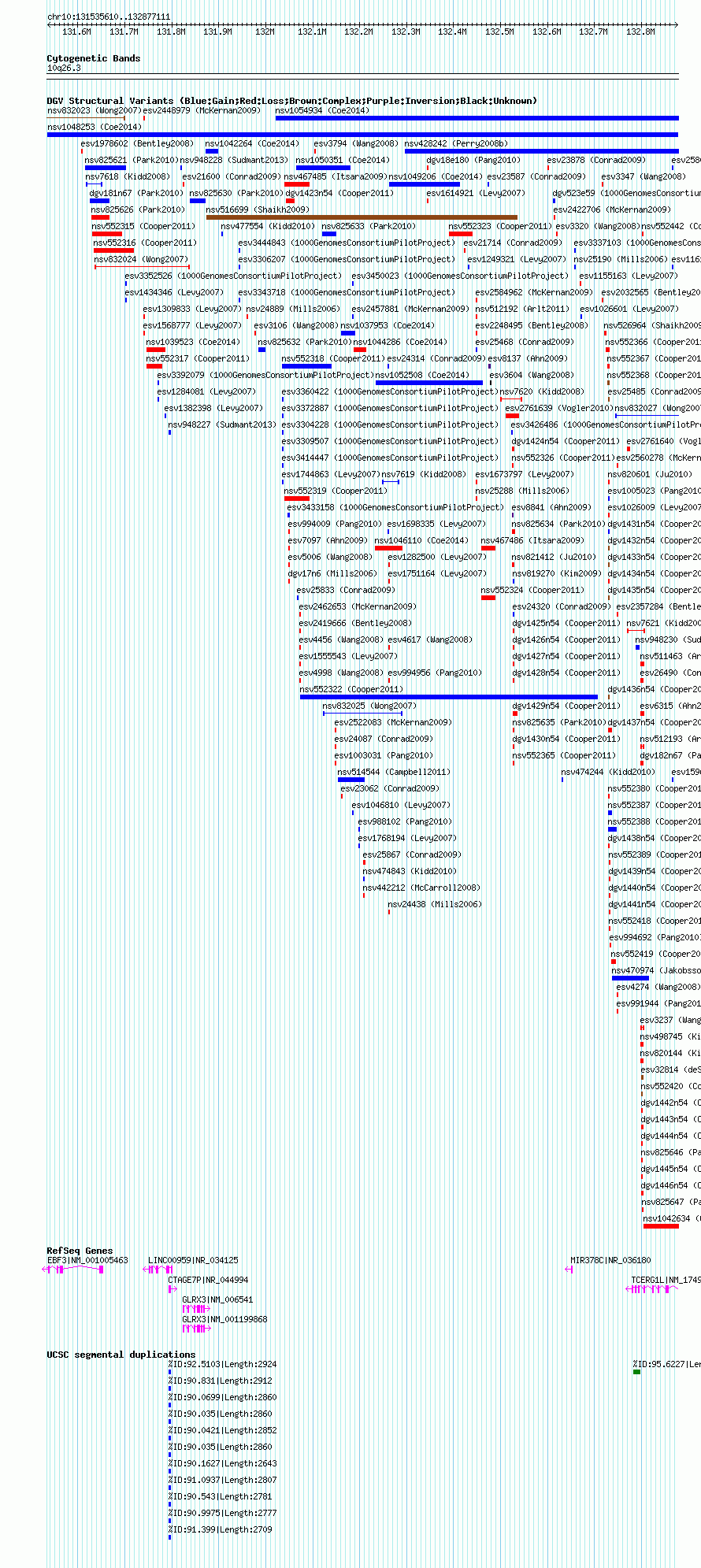Open nsv1046110 (Coe2014) variant label
The width and height of the screenshot is (701, 1568).
(x=421, y=540)
